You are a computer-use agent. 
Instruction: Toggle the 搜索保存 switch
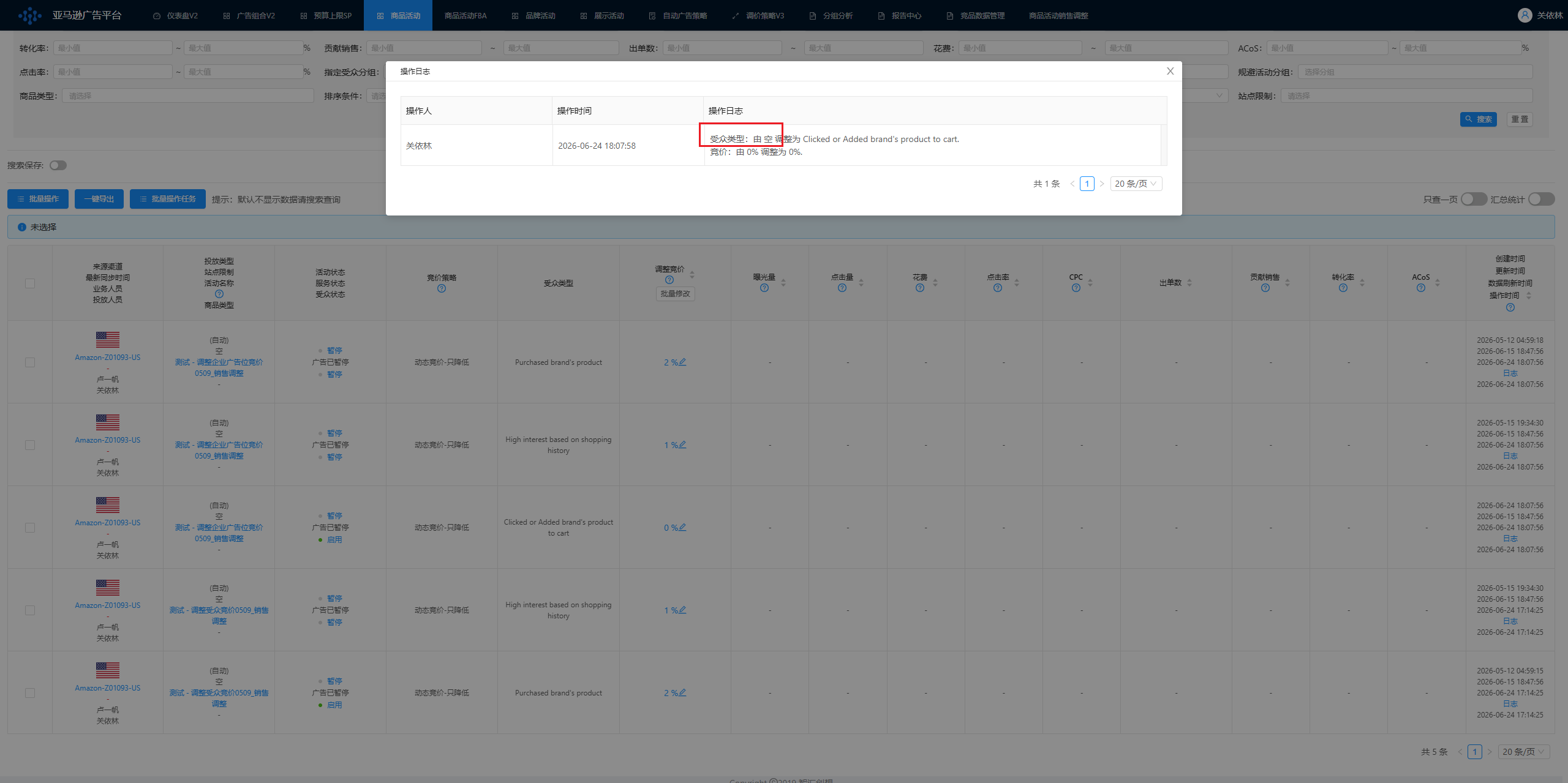pyautogui.click(x=58, y=165)
